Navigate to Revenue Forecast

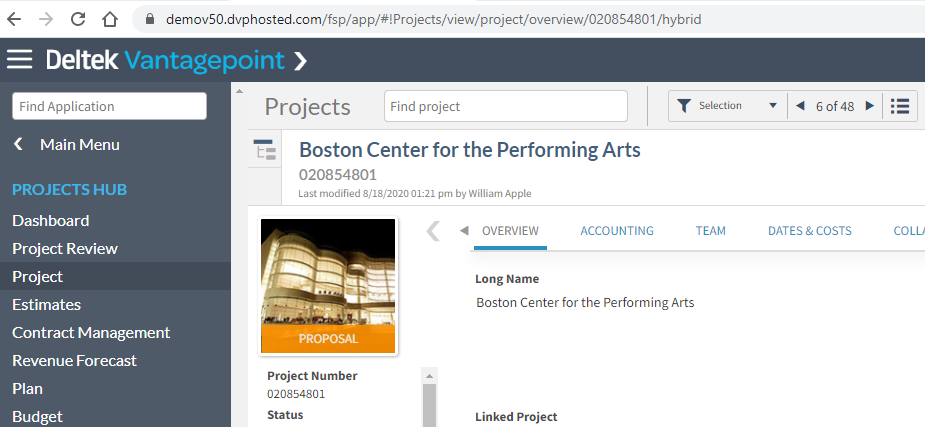click(74, 360)
